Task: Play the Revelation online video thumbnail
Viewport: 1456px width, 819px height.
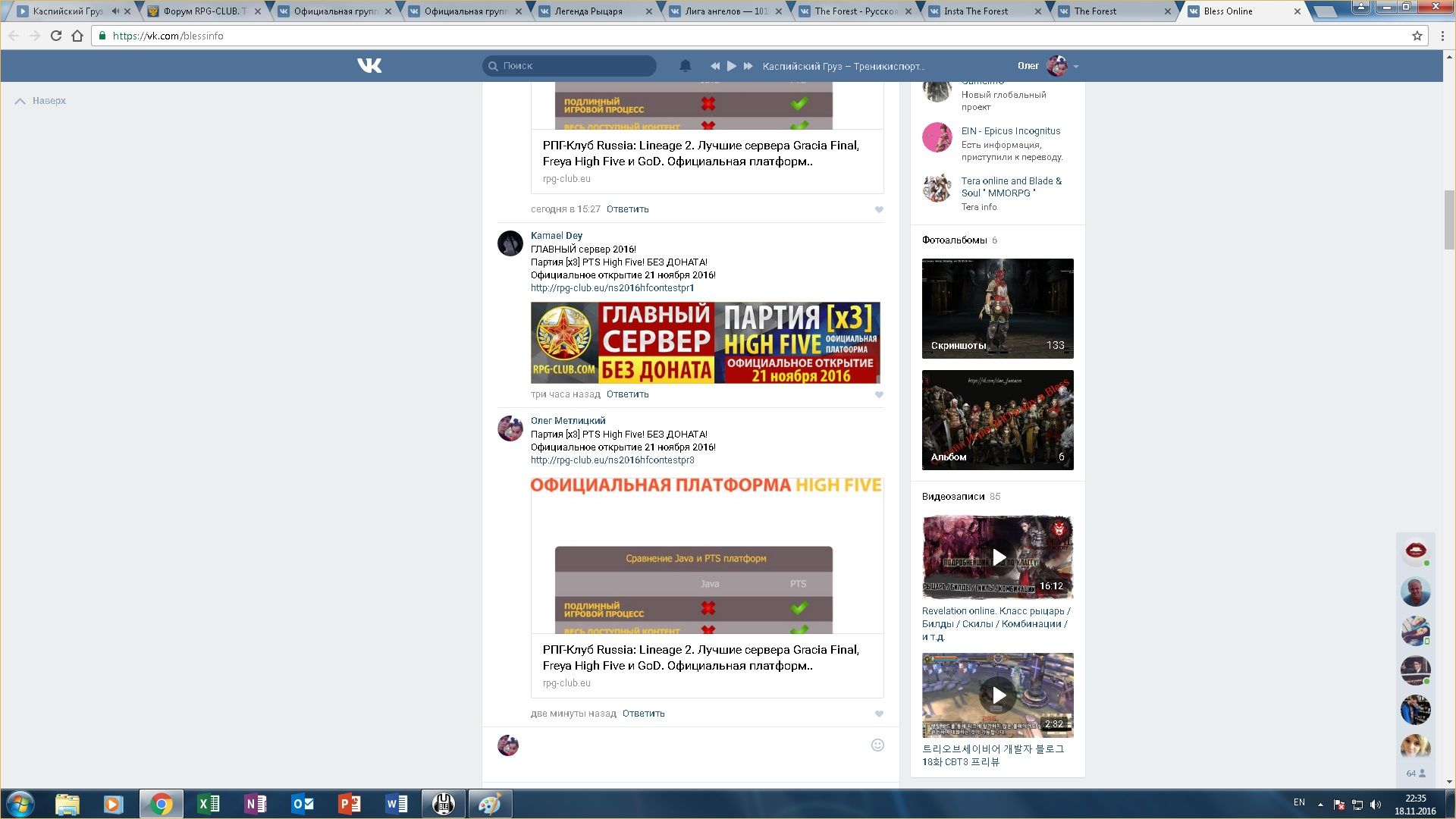Action: (998, 557)
